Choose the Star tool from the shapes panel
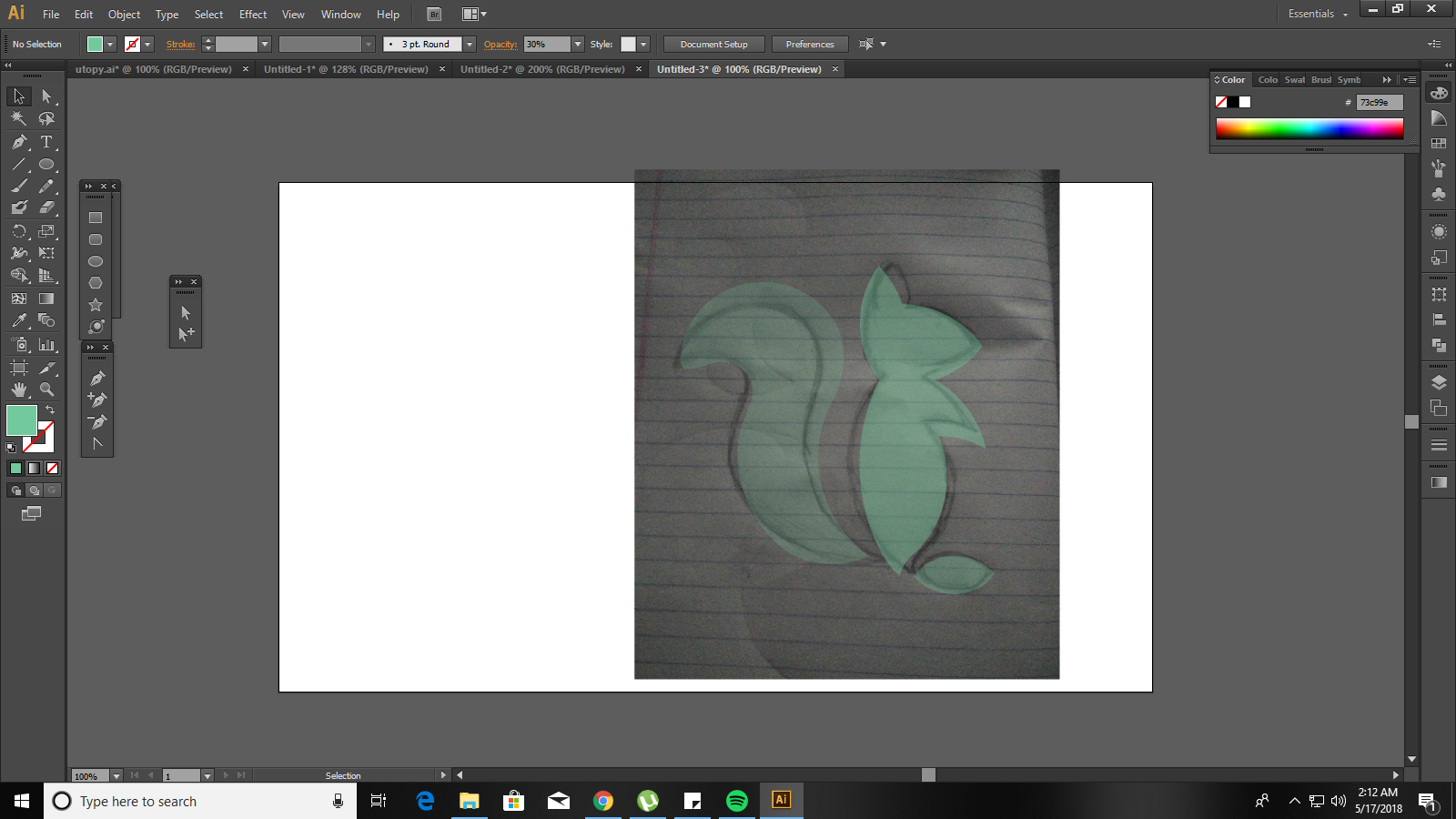 pyautogui.click(x=96, y=305)
